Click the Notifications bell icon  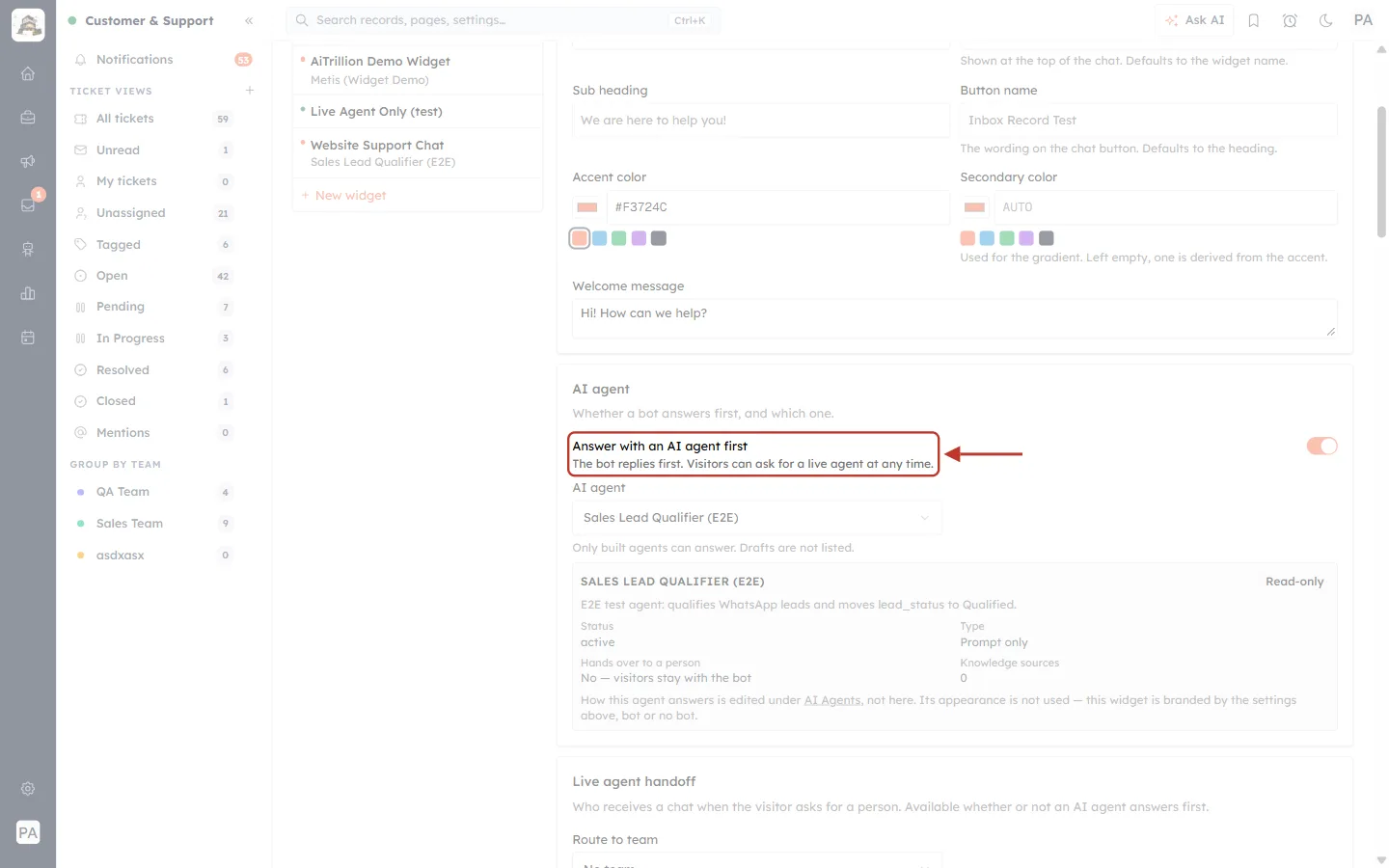click(x=81, y=60)
